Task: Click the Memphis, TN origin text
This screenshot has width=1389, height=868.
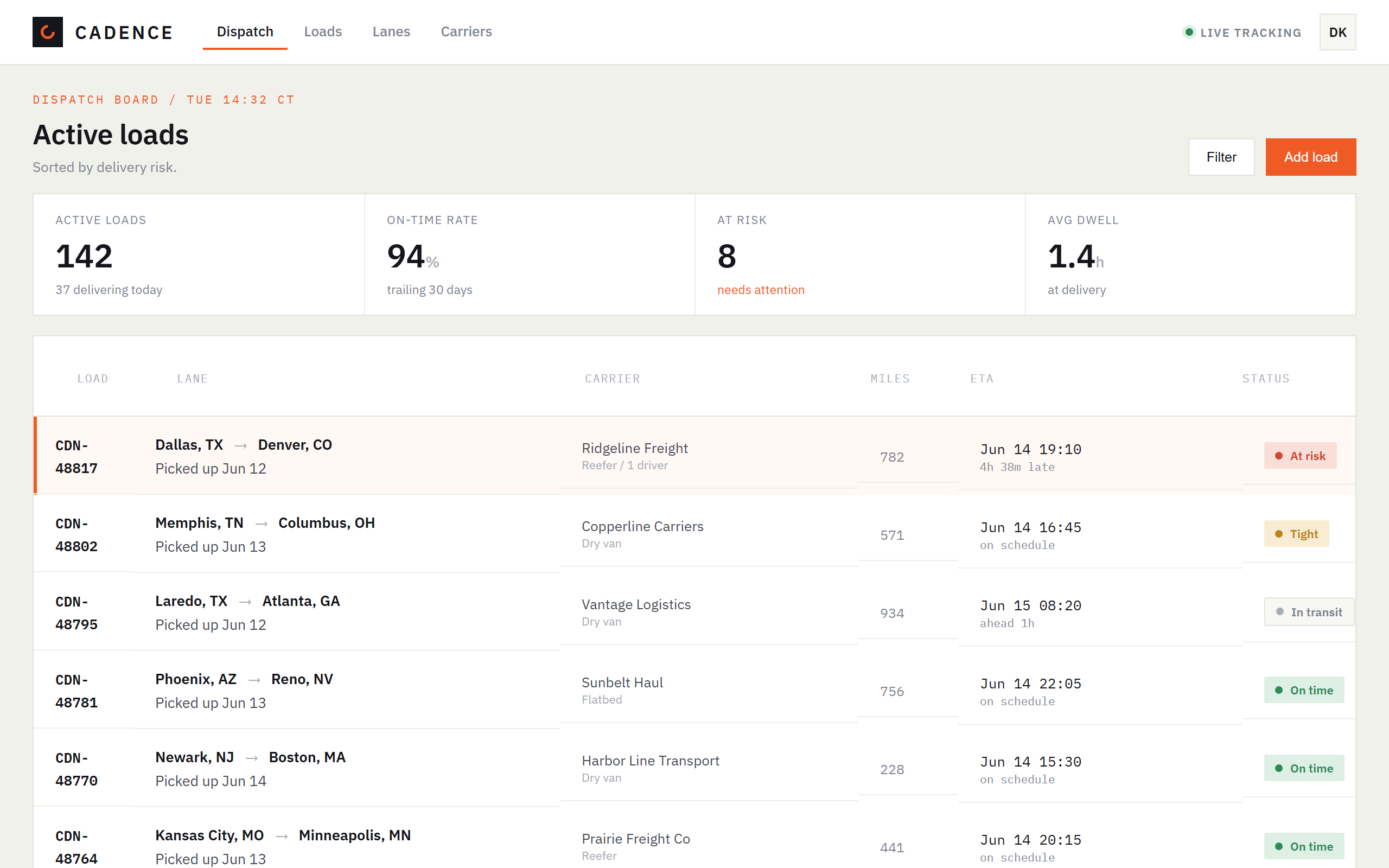Action: click(199, 523)
